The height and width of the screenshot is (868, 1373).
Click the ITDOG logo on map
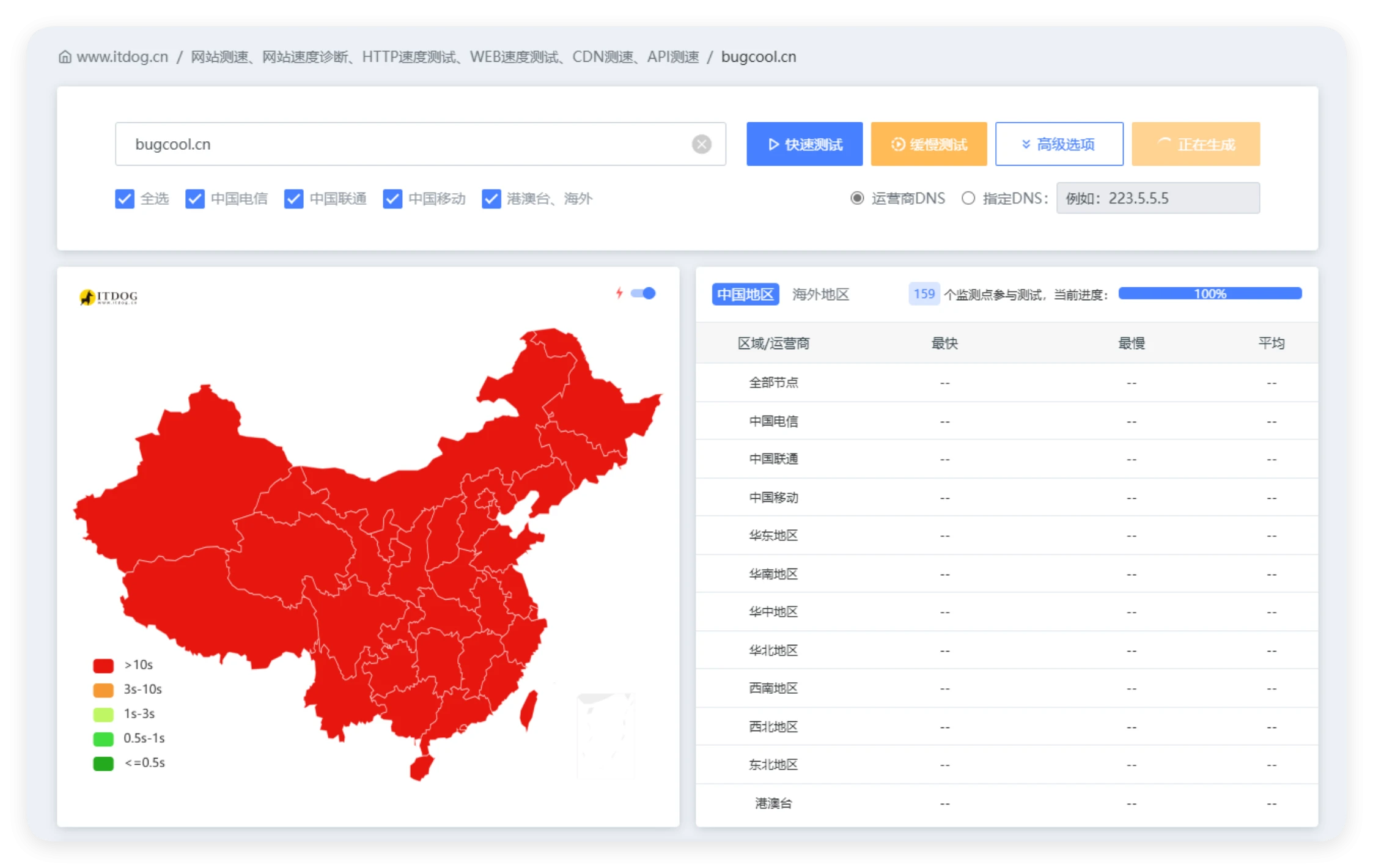click(x=109, y=297)
